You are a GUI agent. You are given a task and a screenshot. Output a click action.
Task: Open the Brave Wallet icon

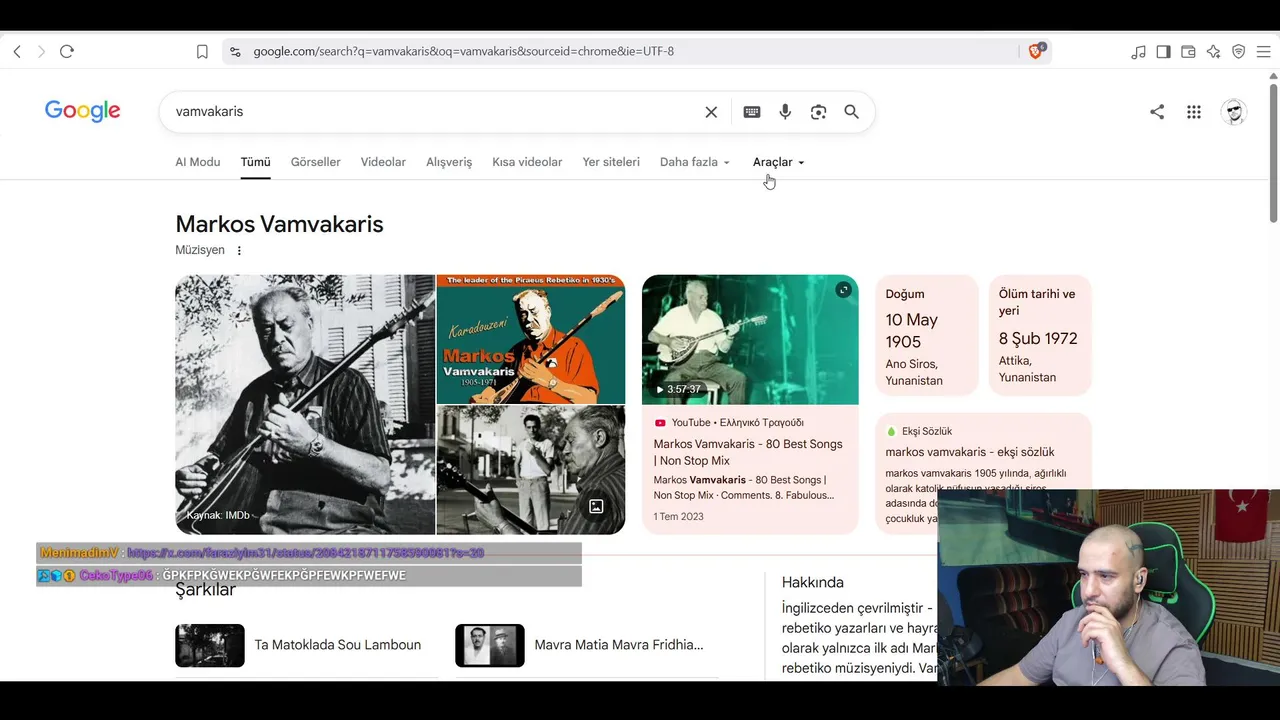tap(1188, 51)
